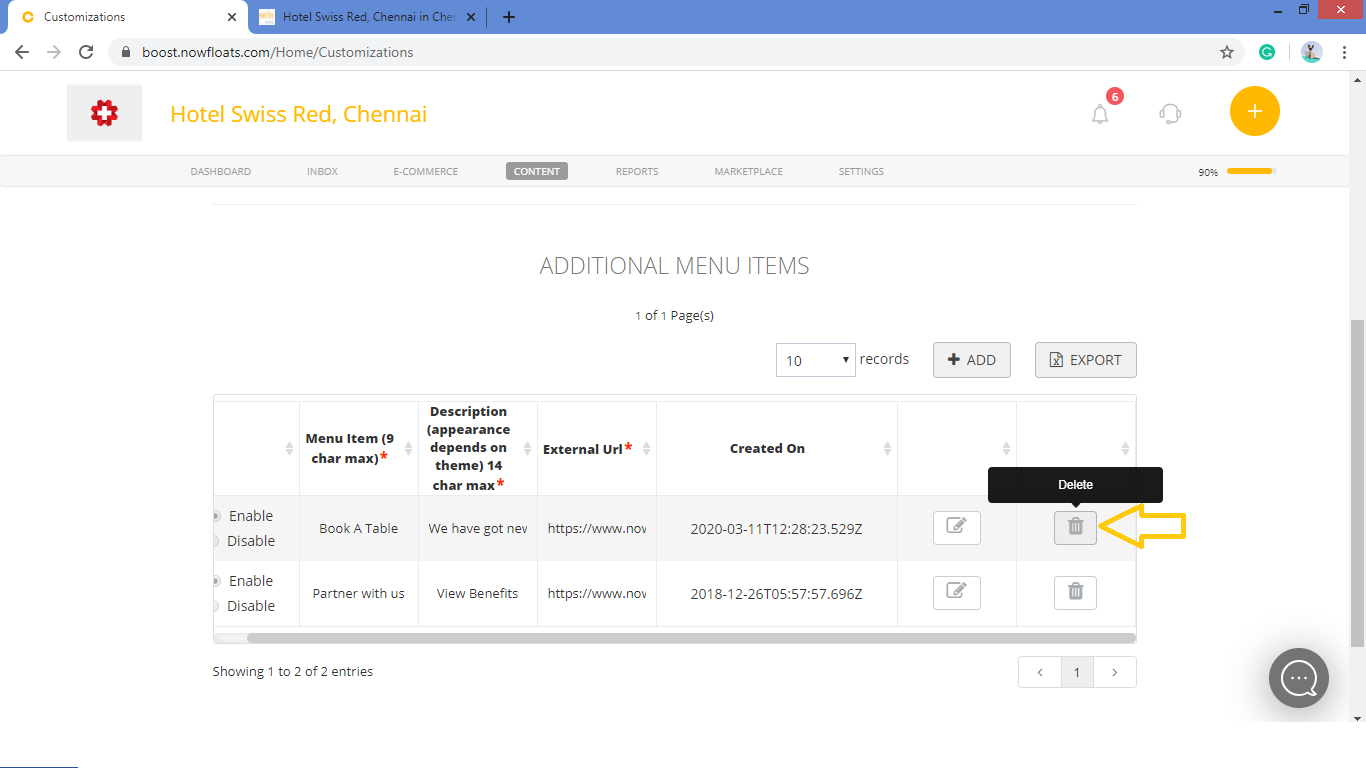Select Disable for Book A Table
The width and height of the screenshot is (1366, 768).
(216, 541)
